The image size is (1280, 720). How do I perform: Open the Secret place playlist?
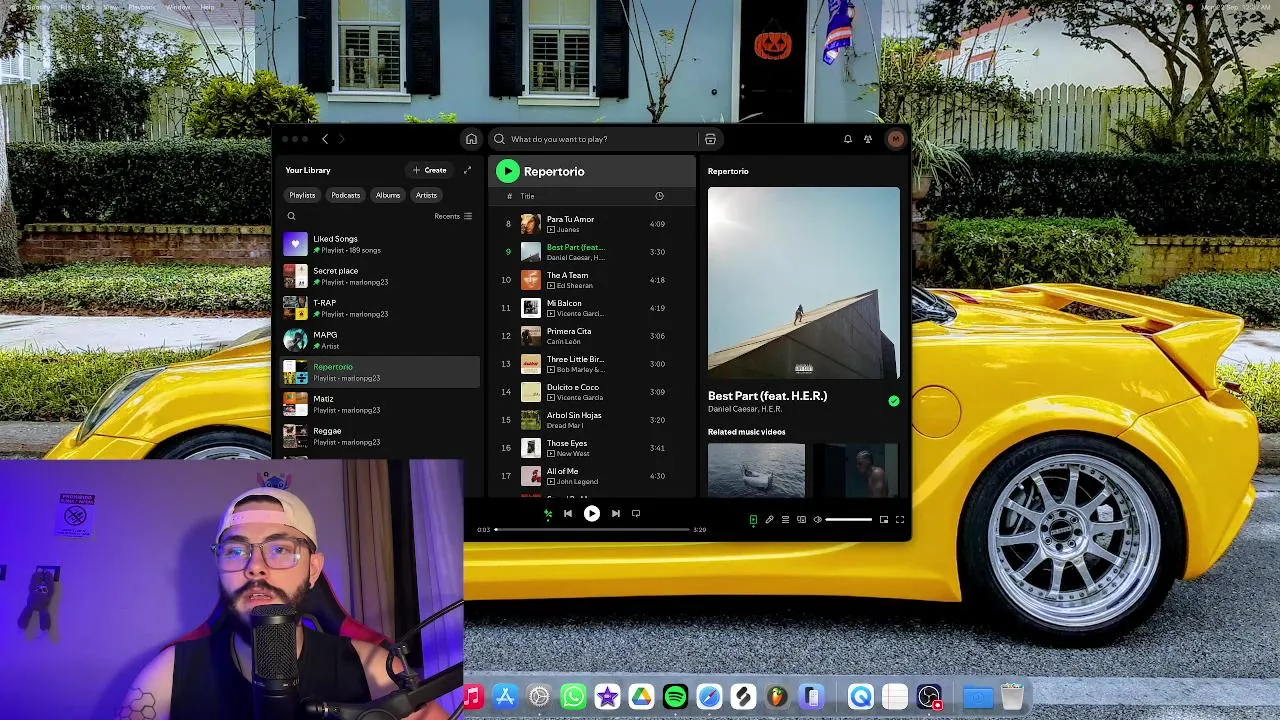pyautogui.click(x=380, y=276)
